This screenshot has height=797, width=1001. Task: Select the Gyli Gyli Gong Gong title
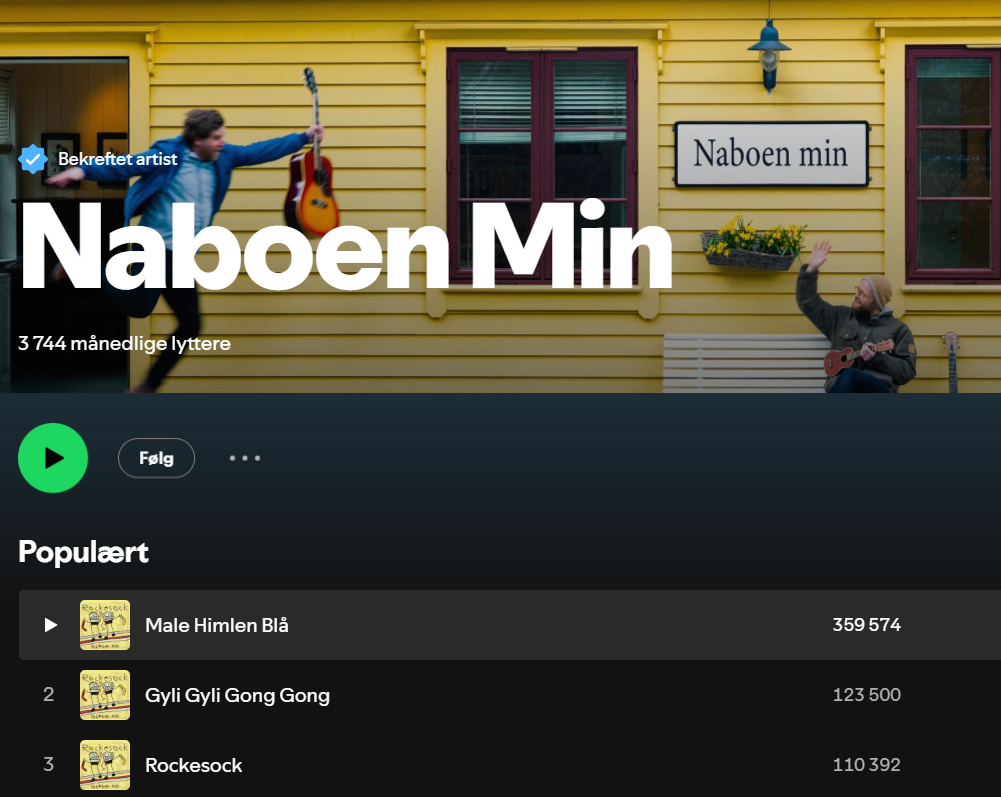pyautogui.click(x=237, y=695)
